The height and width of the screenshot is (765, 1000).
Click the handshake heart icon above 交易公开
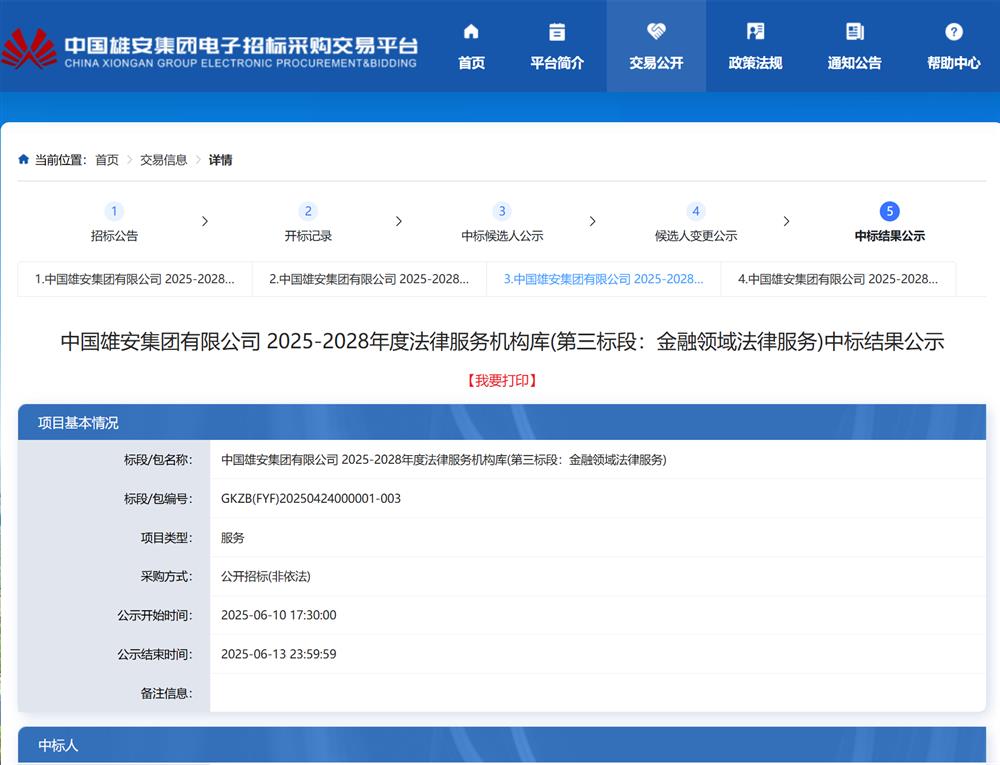656,31
